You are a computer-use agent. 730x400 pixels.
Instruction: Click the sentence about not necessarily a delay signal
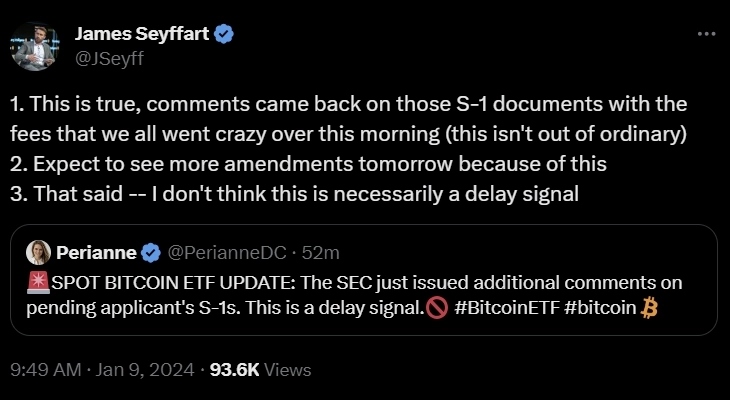296,194
